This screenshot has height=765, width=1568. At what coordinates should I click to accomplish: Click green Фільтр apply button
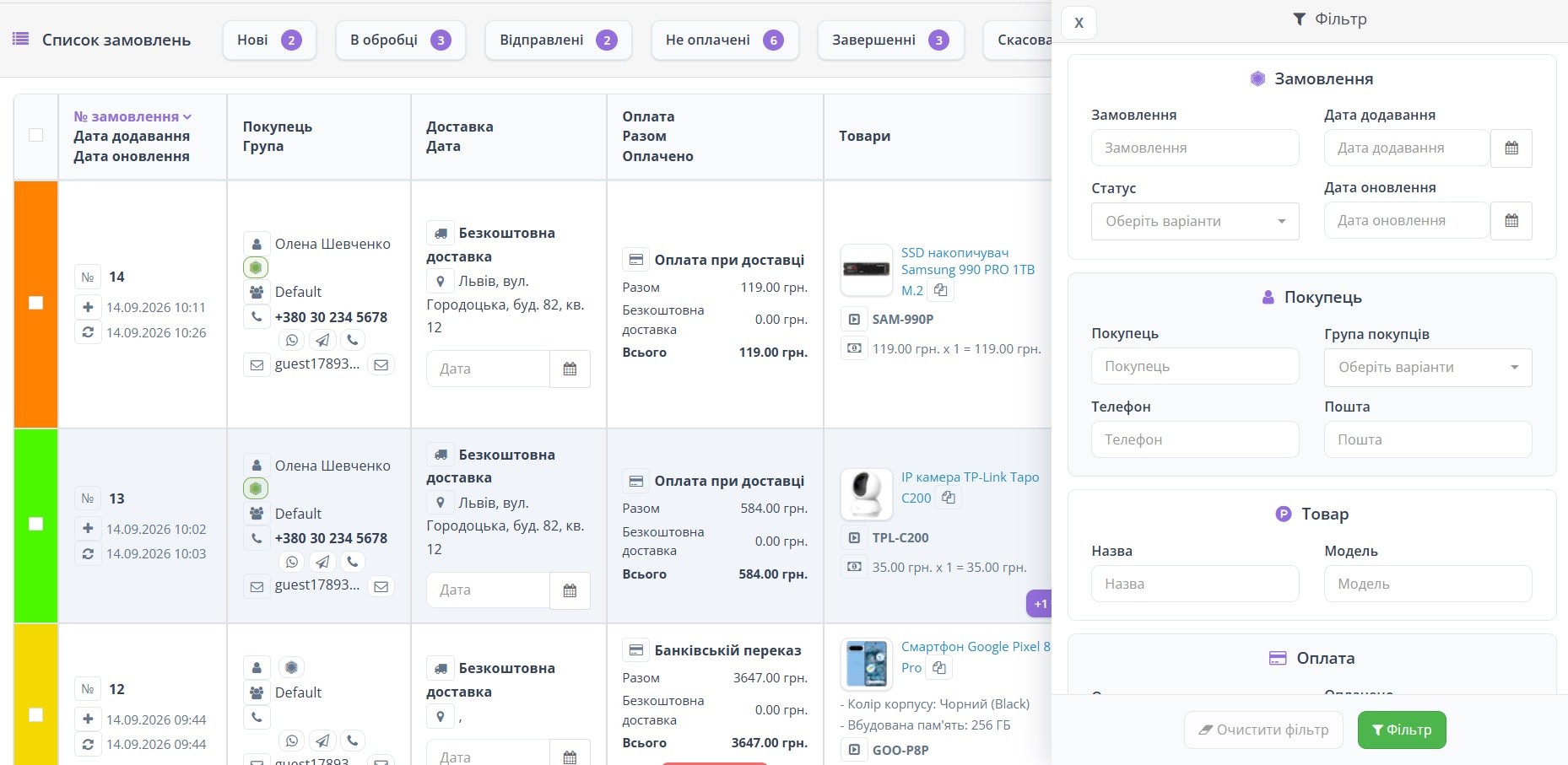point(1402,730)
